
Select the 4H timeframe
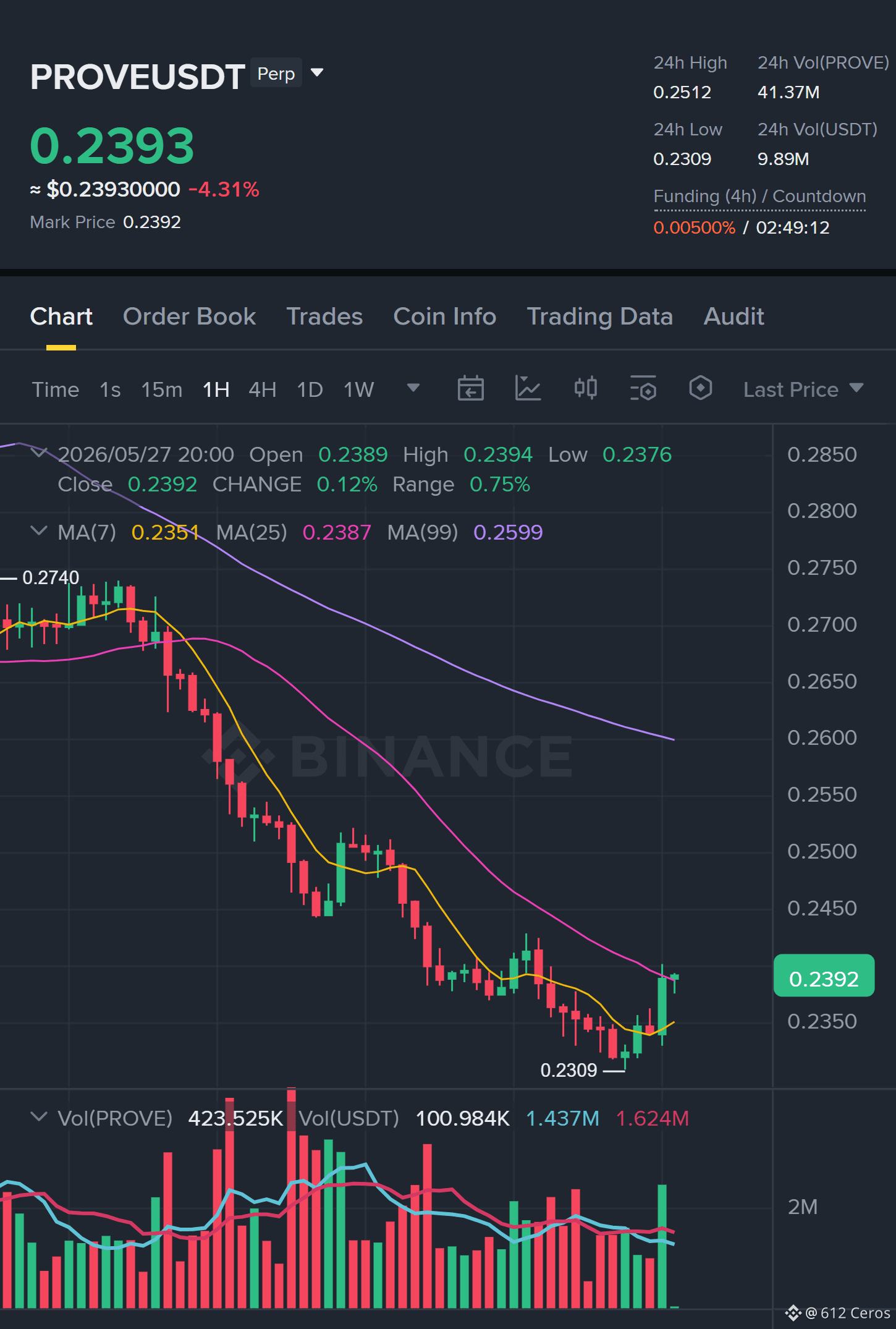(262, 389)
